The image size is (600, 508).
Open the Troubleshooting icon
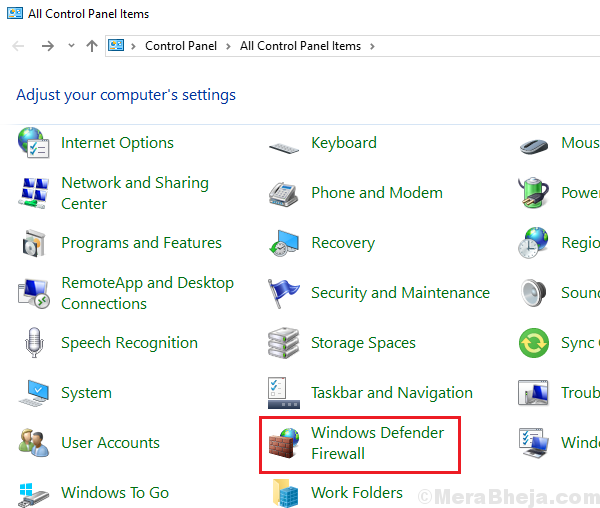coord(533,392)
